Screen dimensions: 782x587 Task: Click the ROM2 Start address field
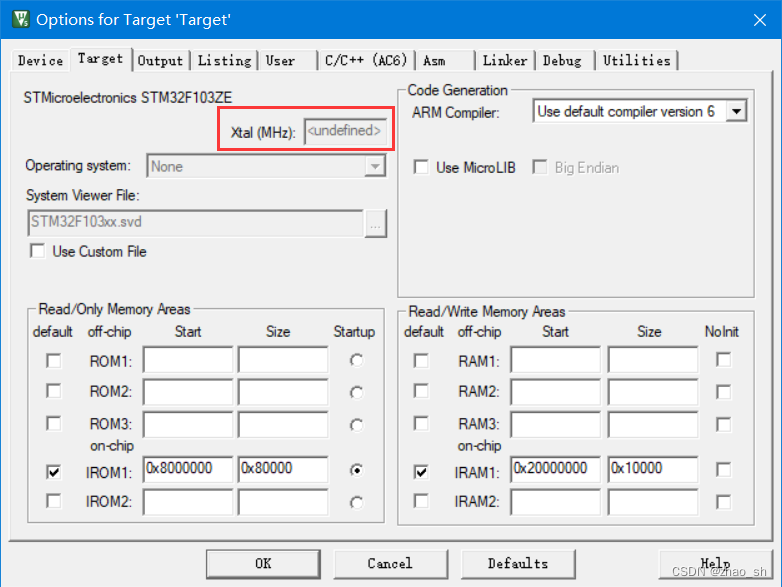pos(188,391)
